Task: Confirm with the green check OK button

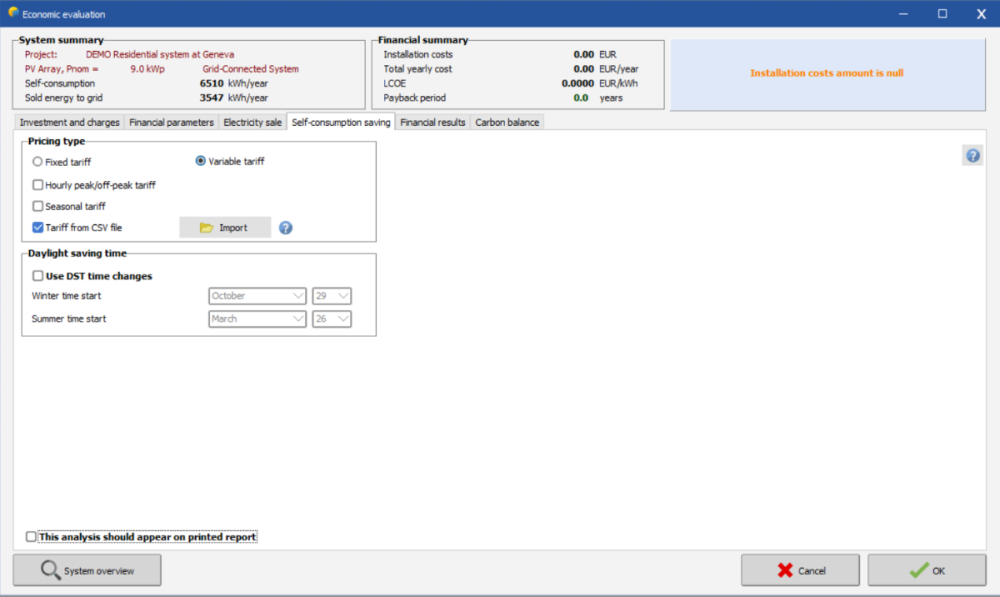Action: (x=926, y=570)
